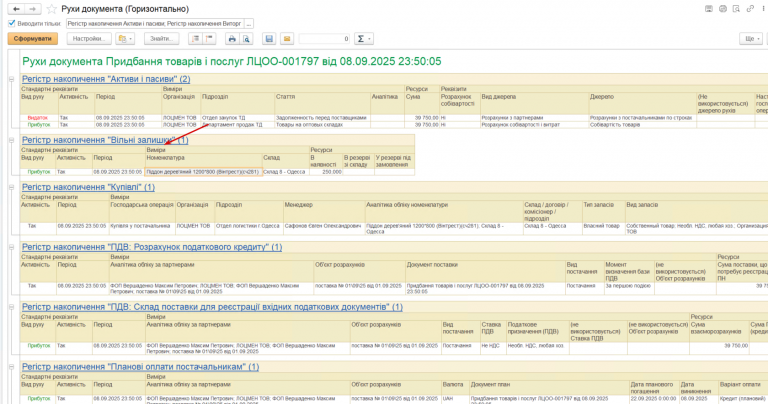
Task: Select 'Товары на оптовых складах' cell
Action: [x=322, y=125]
